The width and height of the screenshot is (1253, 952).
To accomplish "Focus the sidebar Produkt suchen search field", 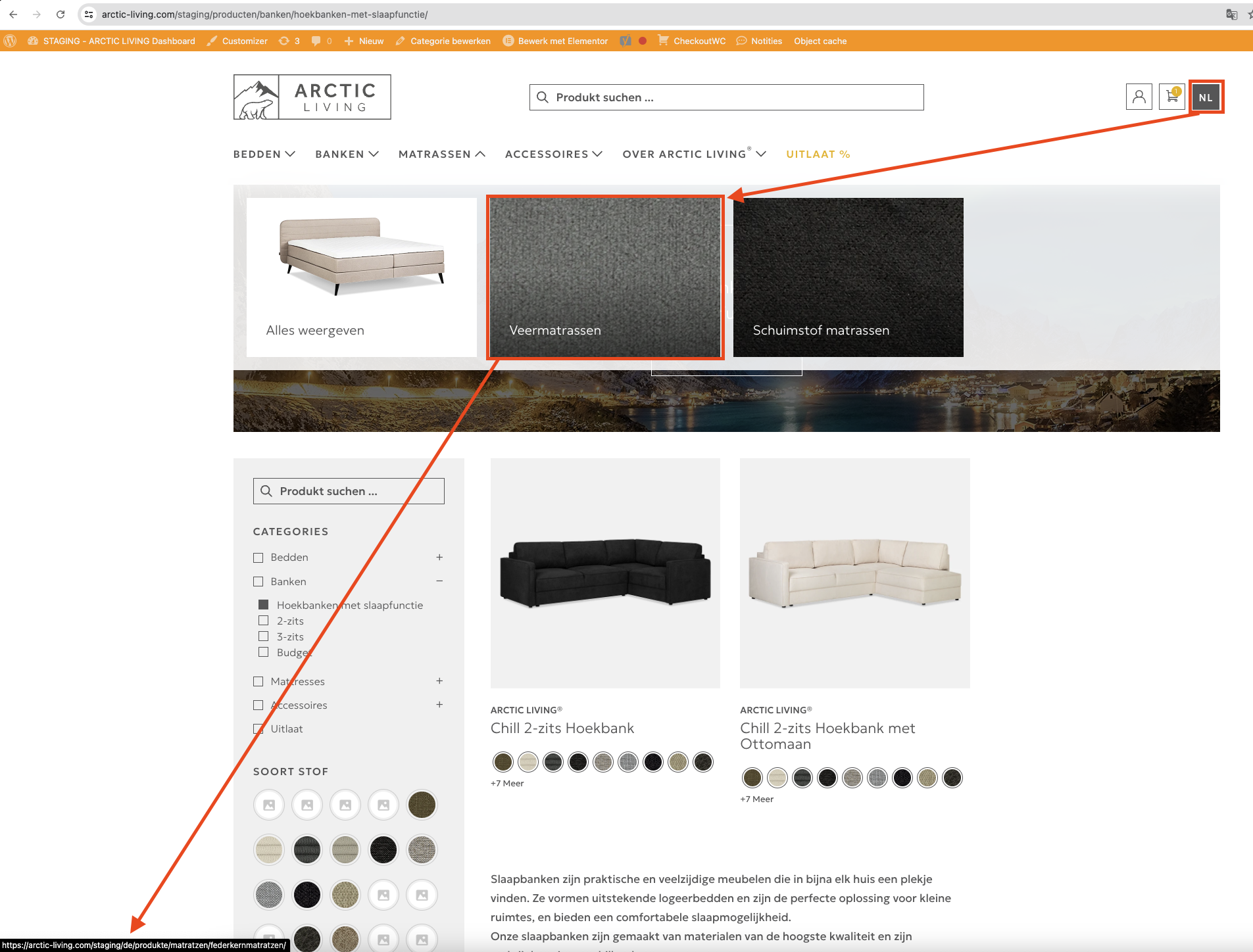I will point(349,491).
